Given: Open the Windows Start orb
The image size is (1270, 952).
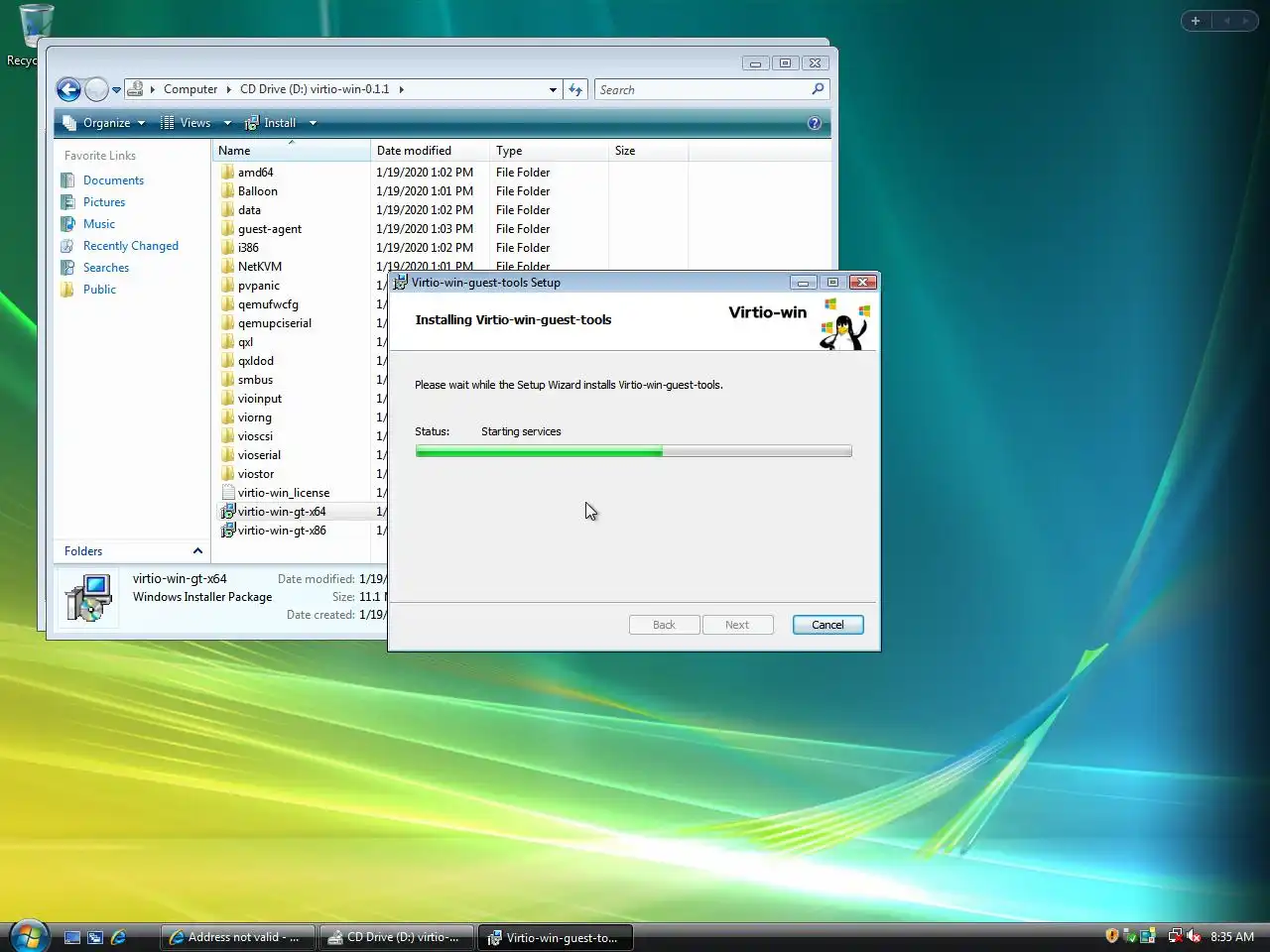Looking at the screenshot, I should 28,935.
